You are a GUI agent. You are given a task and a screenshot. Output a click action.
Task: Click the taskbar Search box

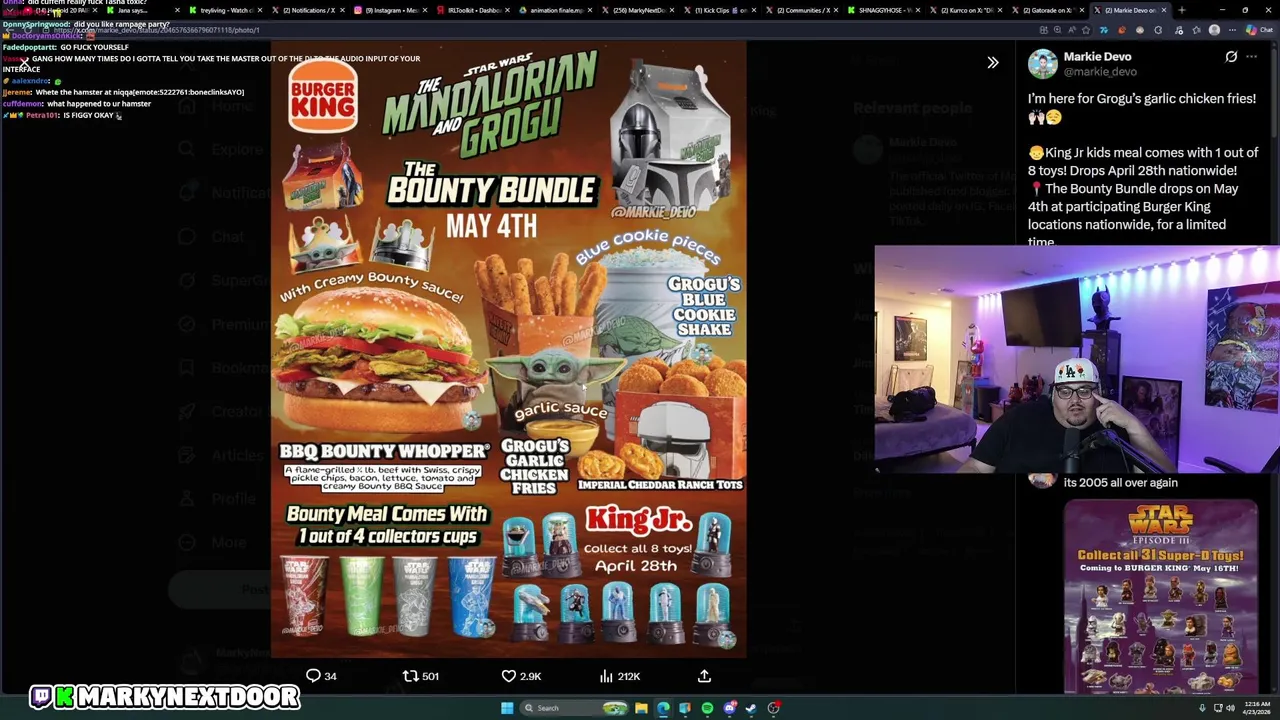coord(574,708)
